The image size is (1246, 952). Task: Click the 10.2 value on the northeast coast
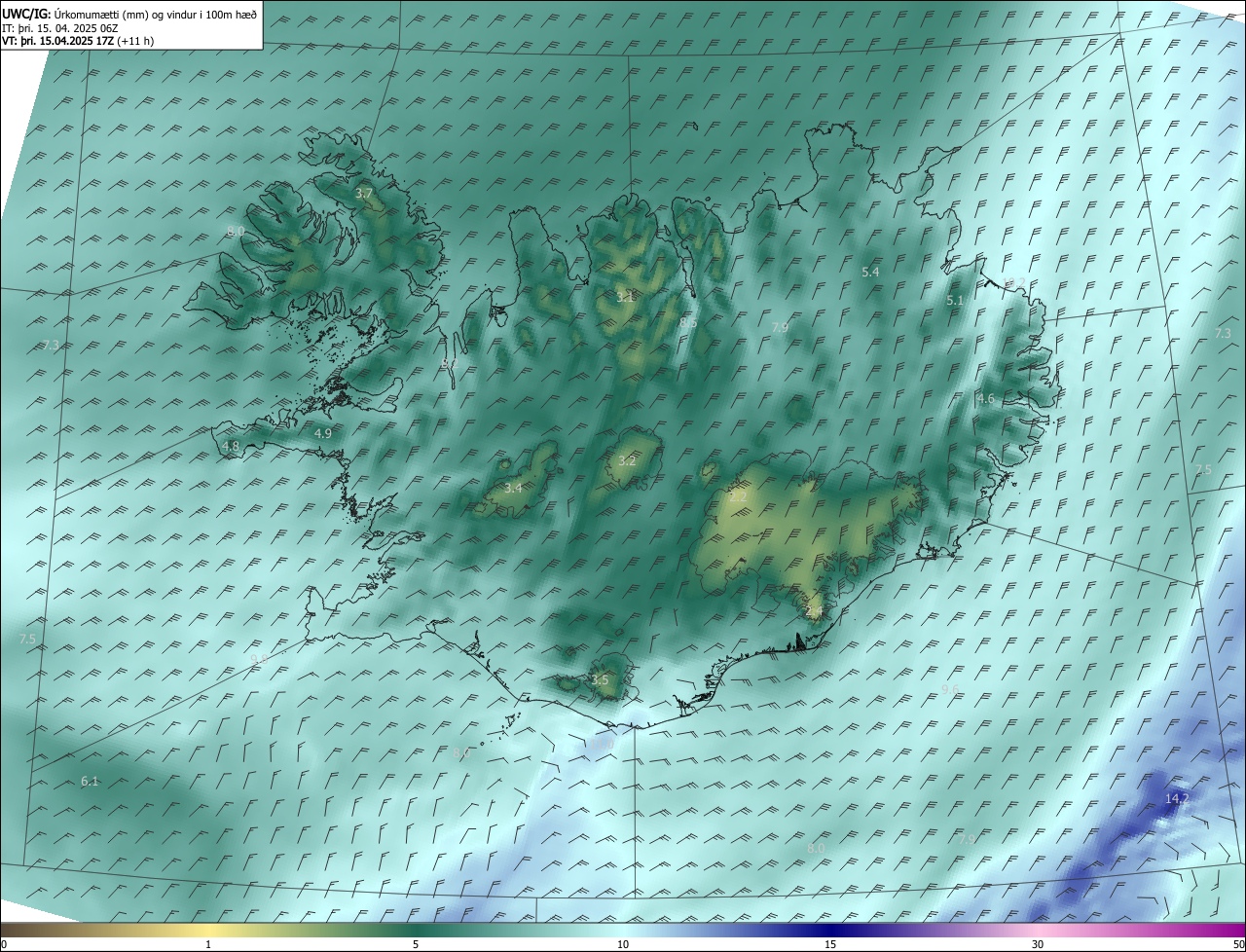point(1014,284)
